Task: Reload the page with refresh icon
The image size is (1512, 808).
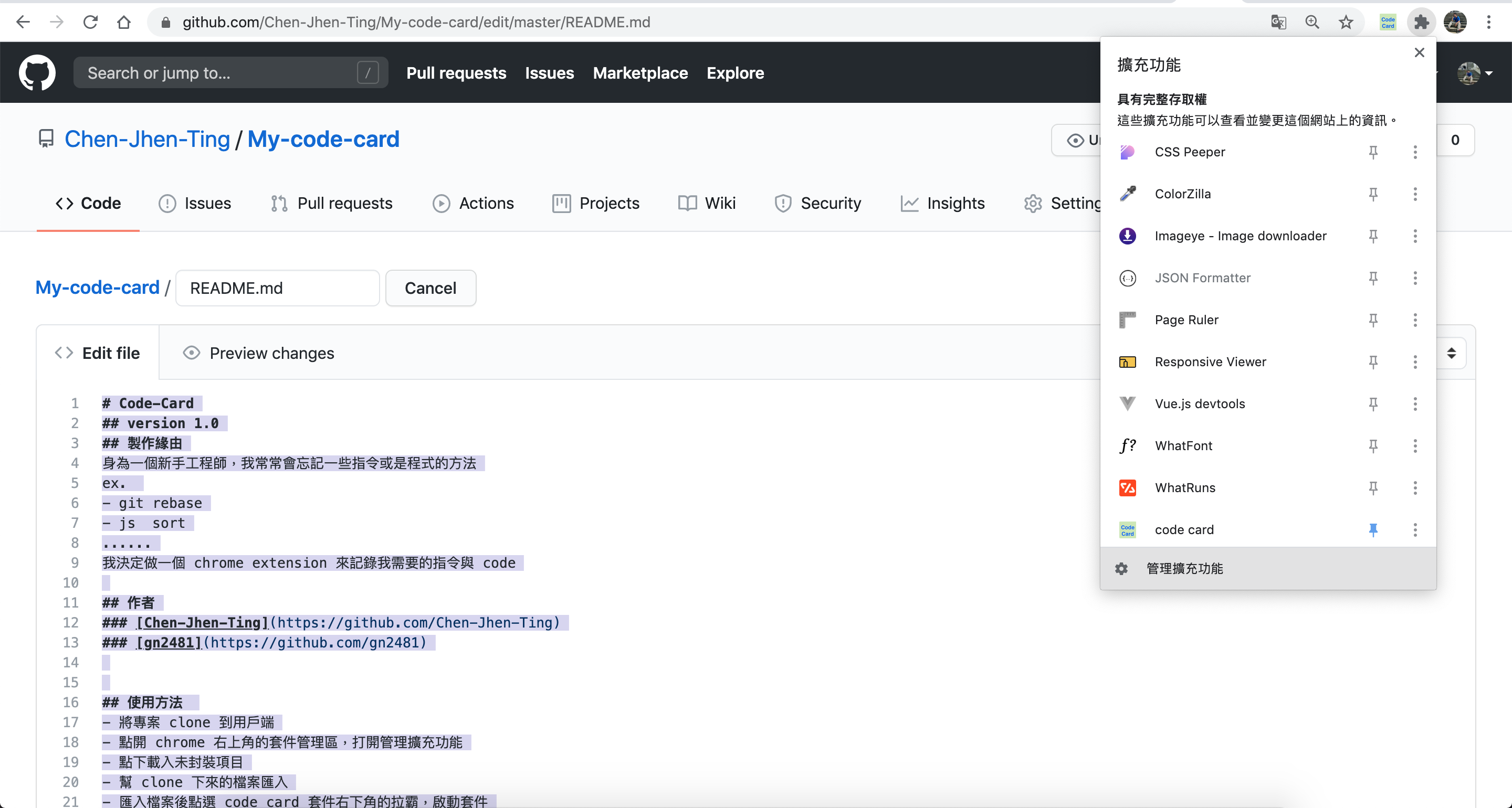Action: pyautogui.click(x=90, y=22)
